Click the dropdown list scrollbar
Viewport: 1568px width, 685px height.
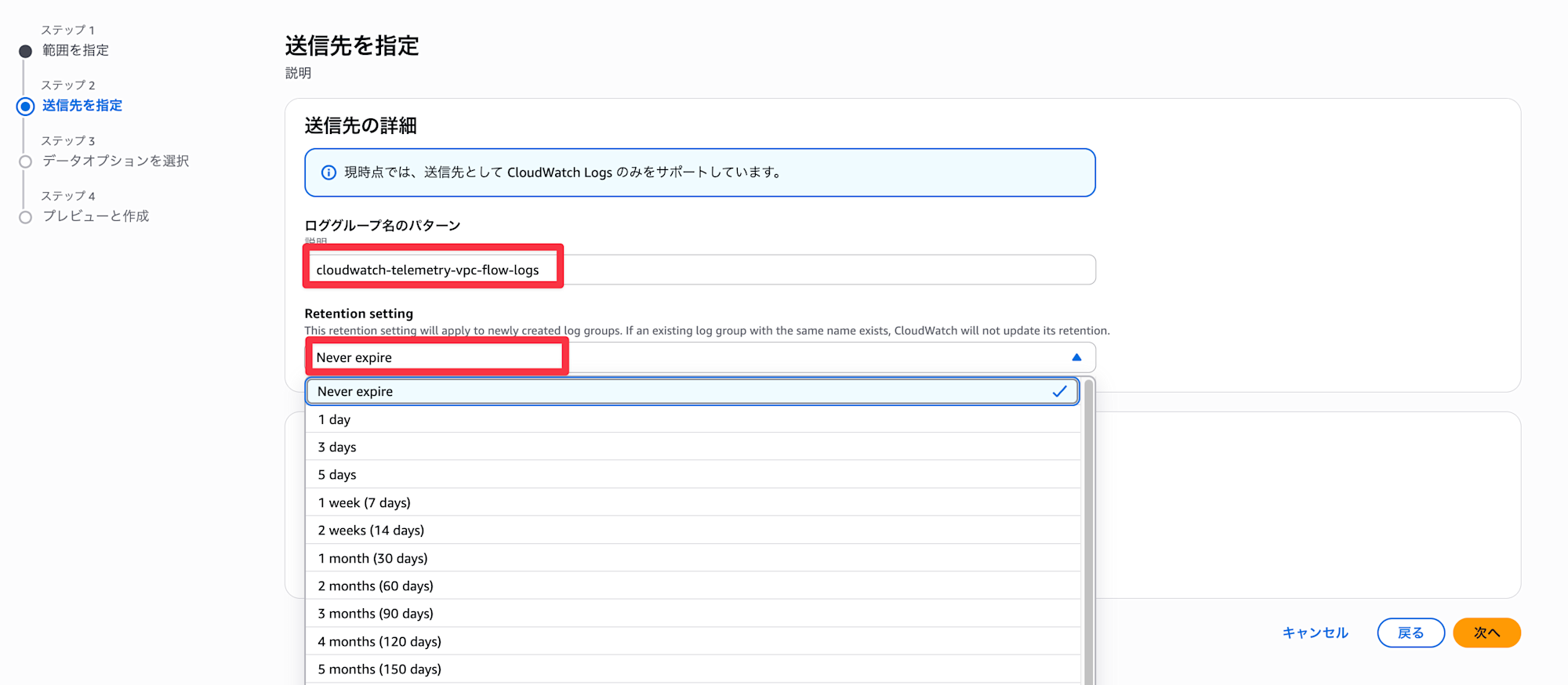tap(1088, 533)
